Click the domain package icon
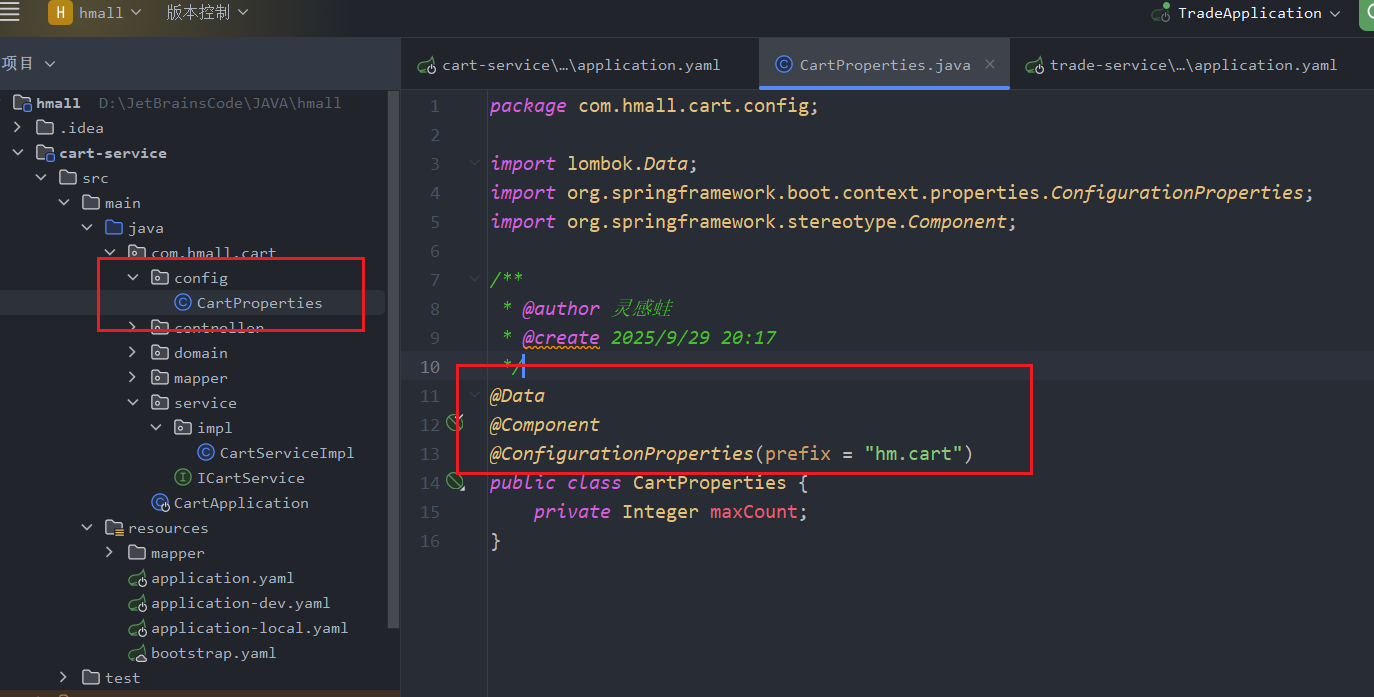This screenshot has height=697, width=1374. pyautogui.click(x=160, y=353)
